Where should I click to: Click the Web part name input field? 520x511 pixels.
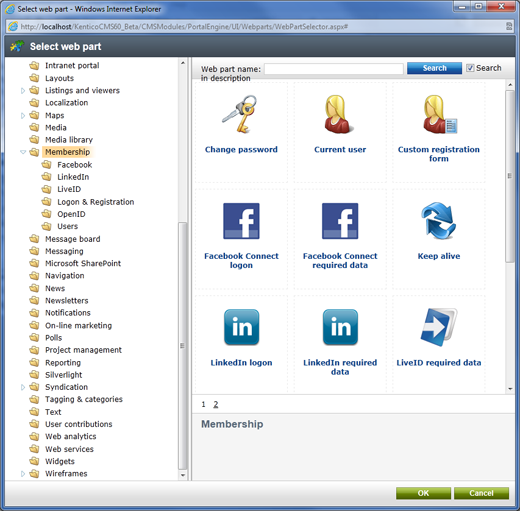tap(334, 69)
